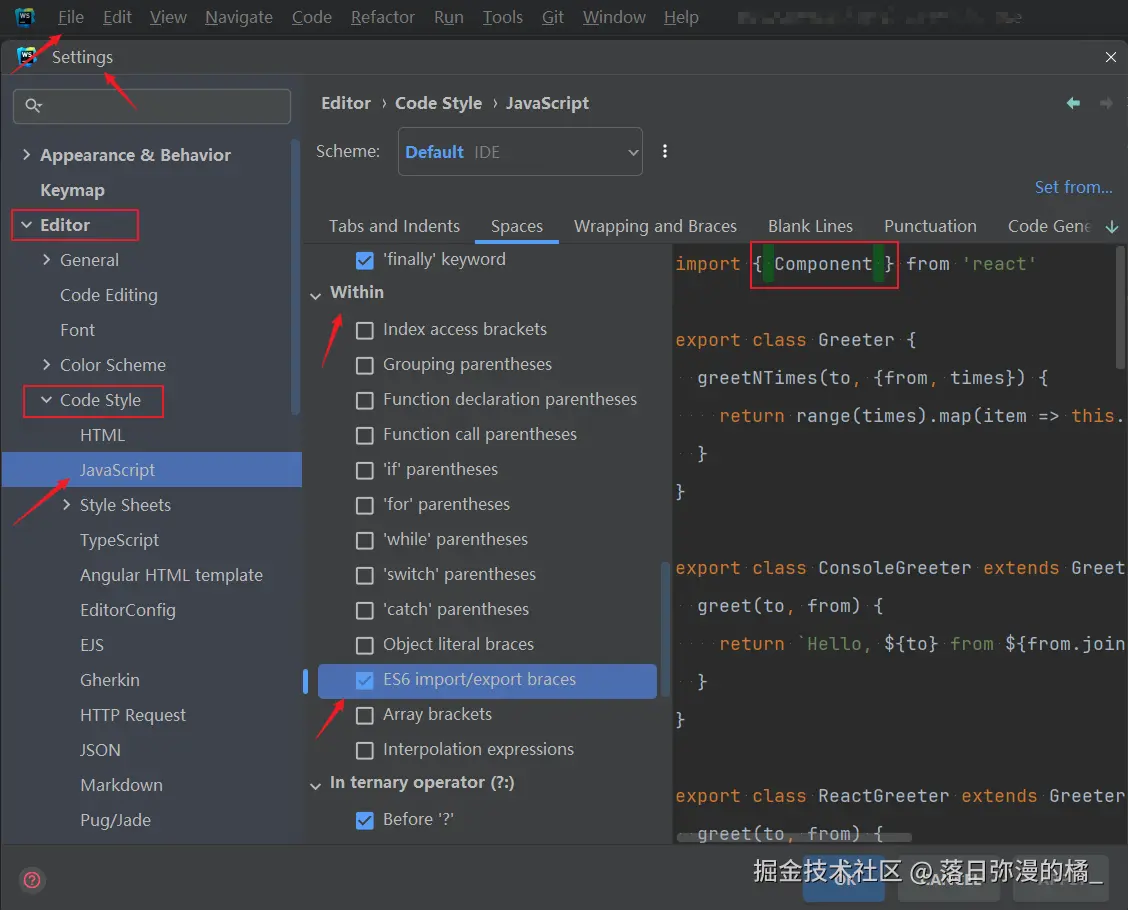Viewport: 1128px width, 910px height.
Task: Enable Function declaration parentheses checkbox
Action: tap(365, 400)
